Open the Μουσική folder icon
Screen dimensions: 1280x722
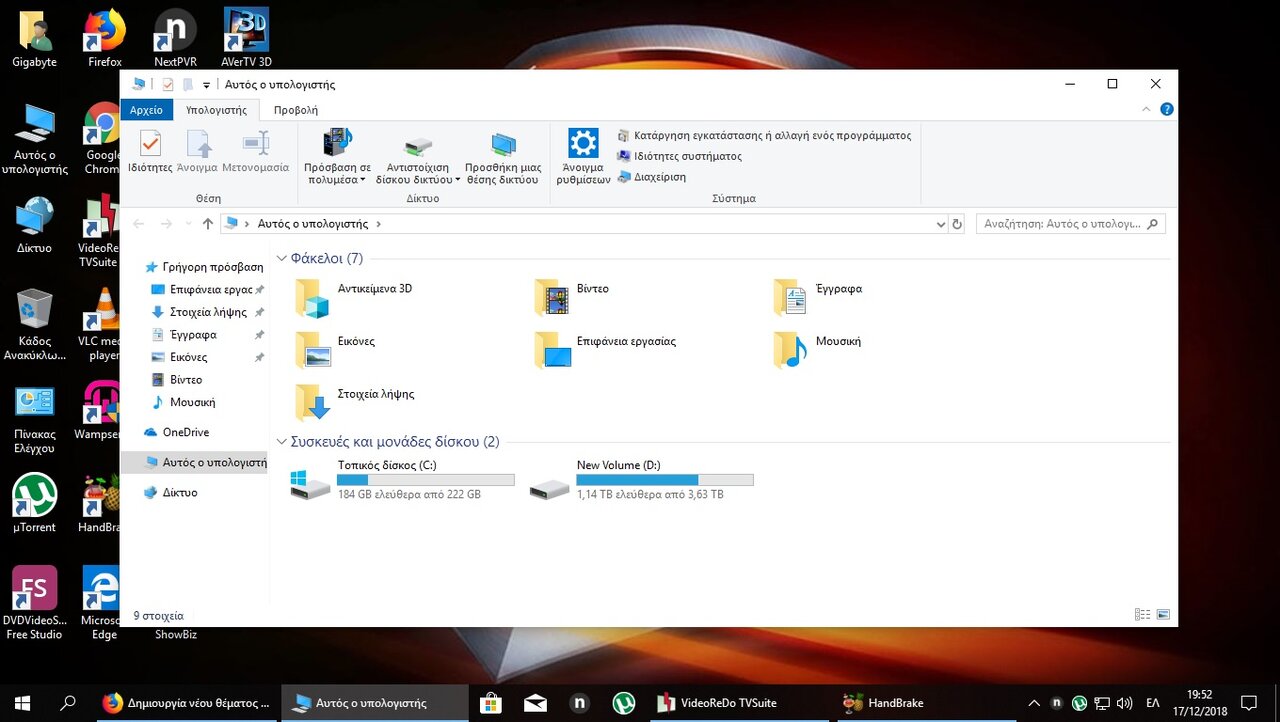pos(790,350)
